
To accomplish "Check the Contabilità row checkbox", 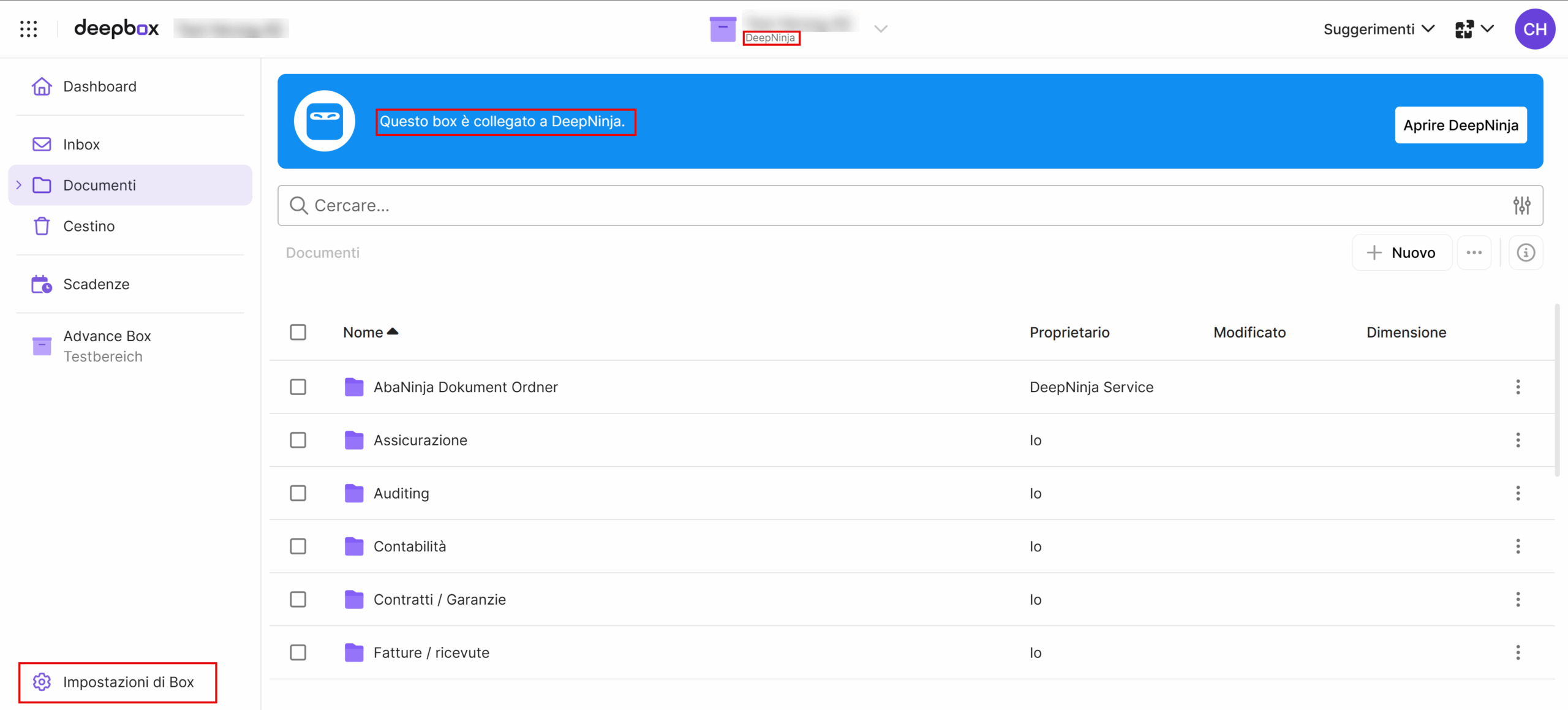I will (298, 546).
